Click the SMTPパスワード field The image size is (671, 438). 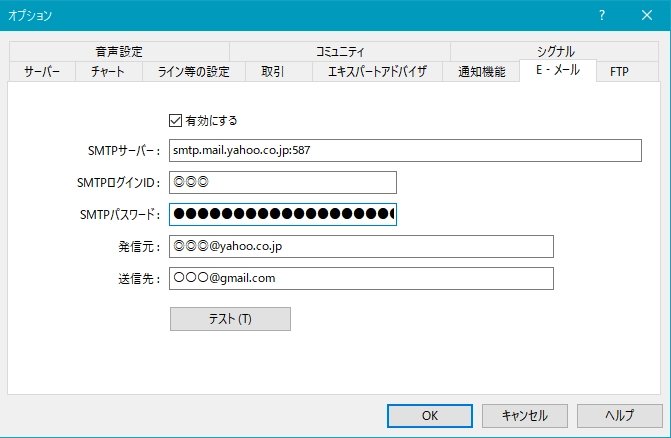tap(283, 214)
